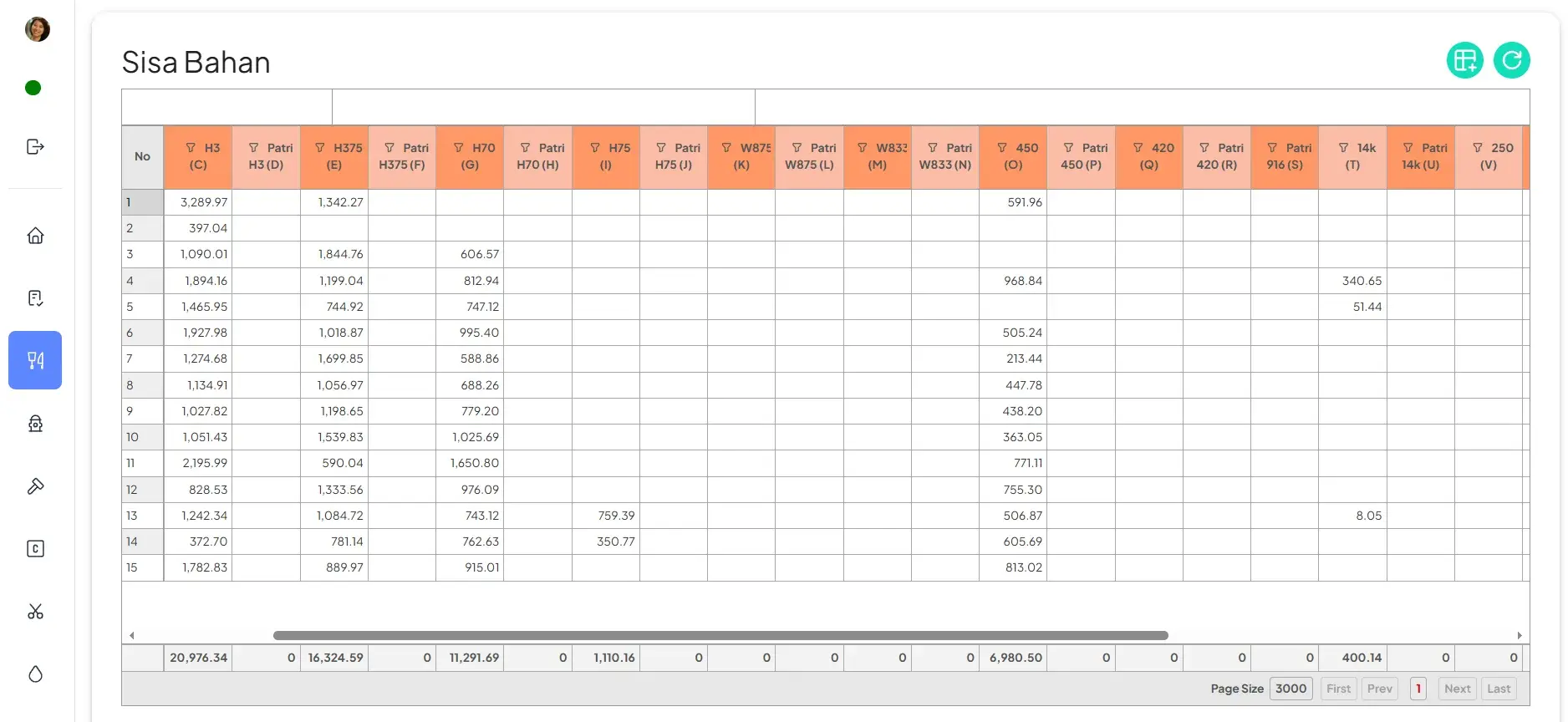Open the boxed C sidebar icon
This screenshot has width=1568, height=722.
click(x=35, y=549)
